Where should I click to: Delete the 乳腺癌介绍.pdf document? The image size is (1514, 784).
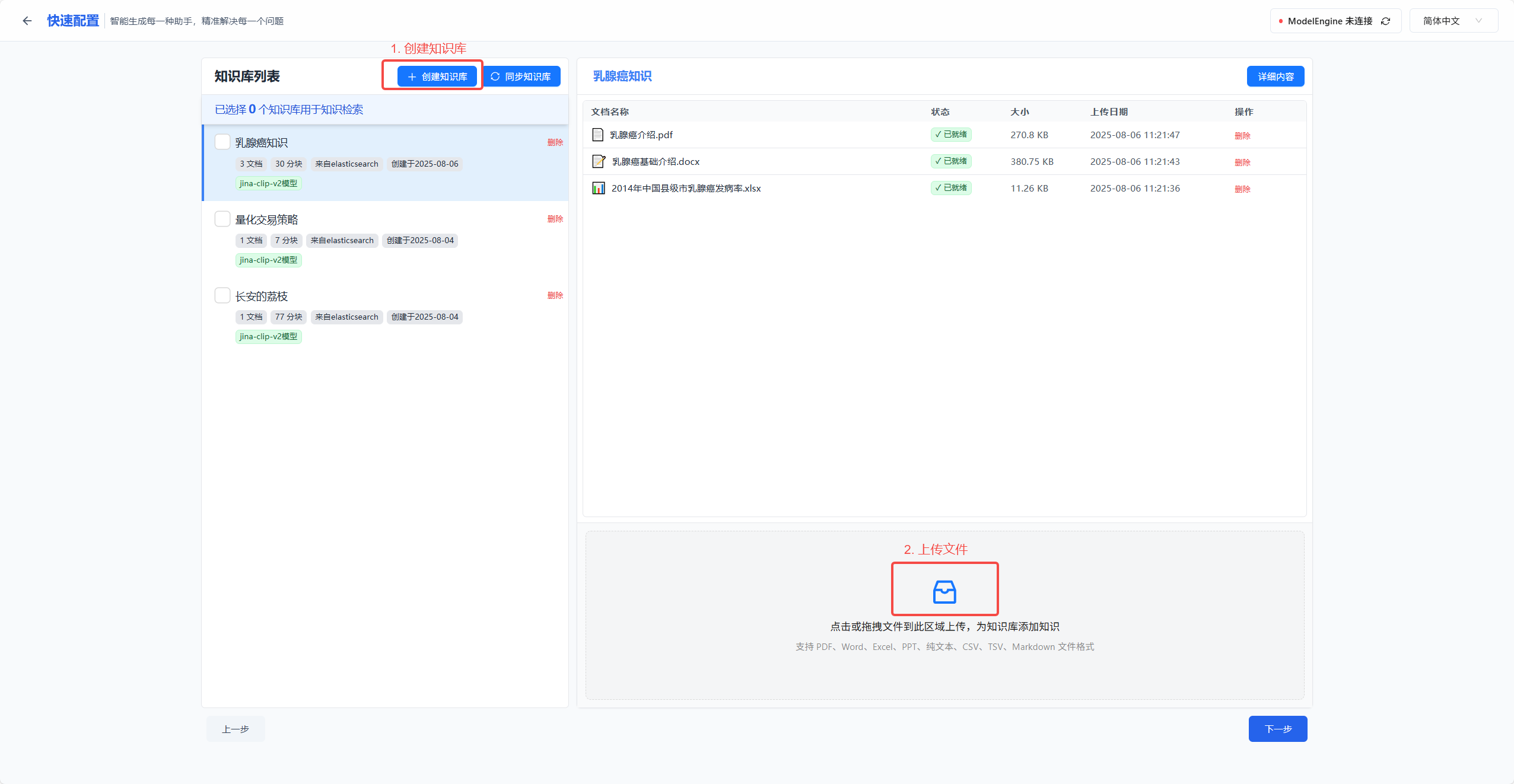point(1242,136)
